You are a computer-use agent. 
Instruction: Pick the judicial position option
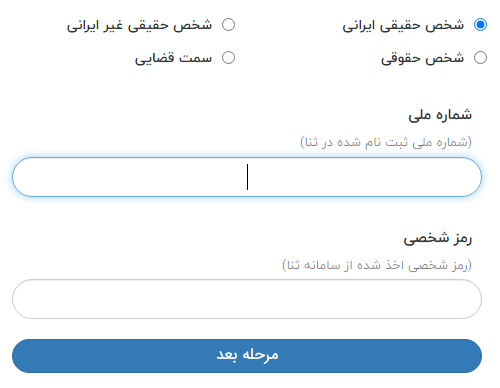pyautogui.click(x=228, y=58)
